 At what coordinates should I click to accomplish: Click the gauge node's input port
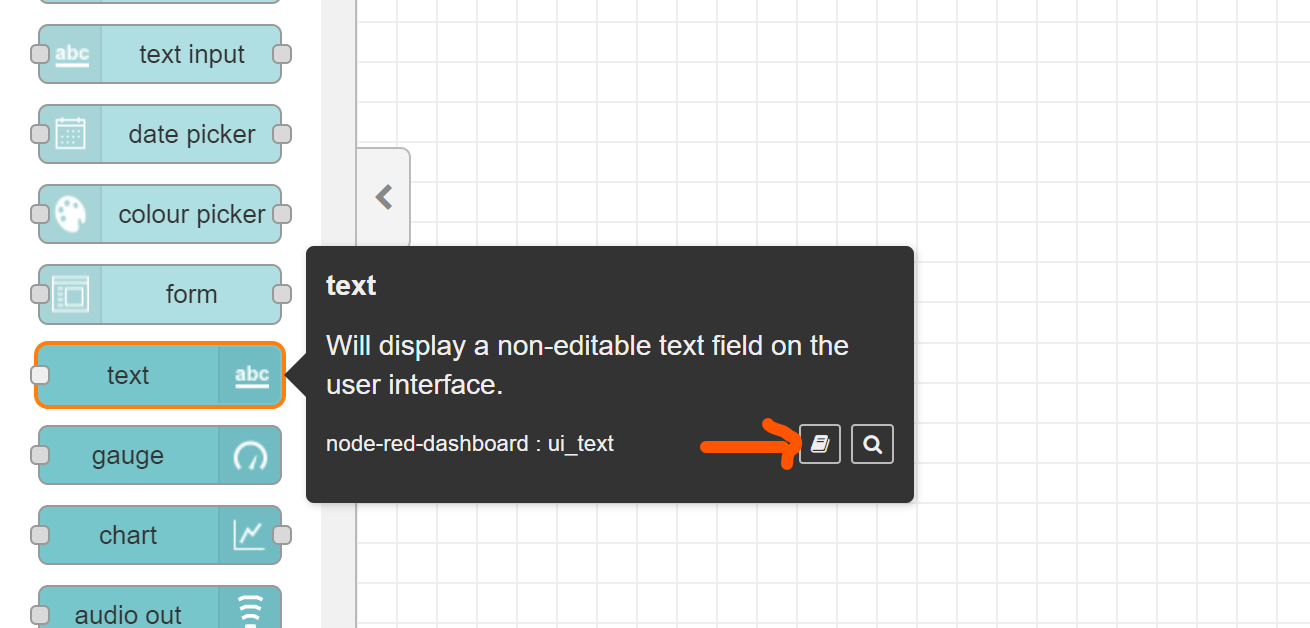pyautogui.click(x=40, y=455)
